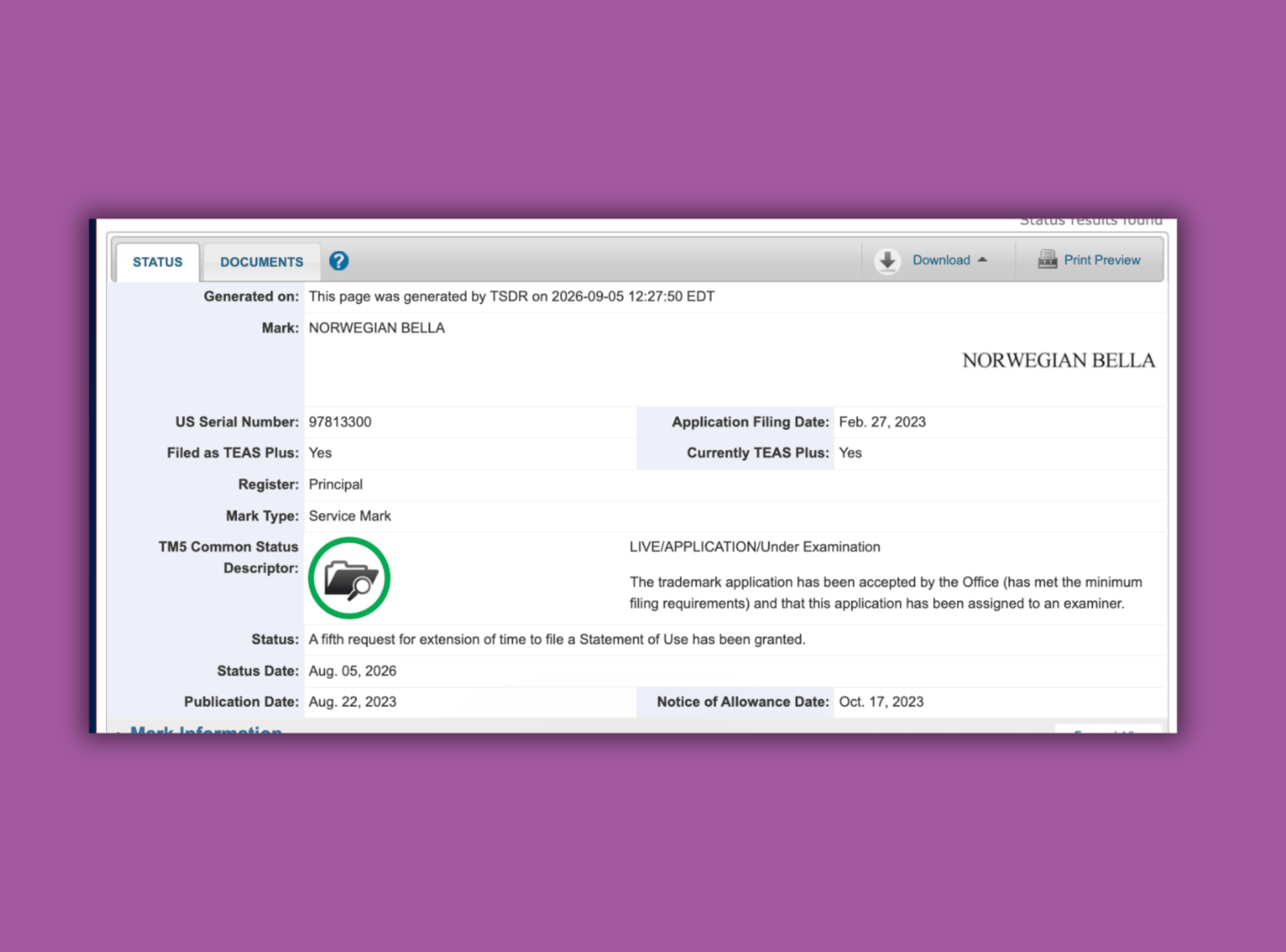1286x952 pixels.
Task: Click the Application Filing Date label
Action: (x=750, y=422)
